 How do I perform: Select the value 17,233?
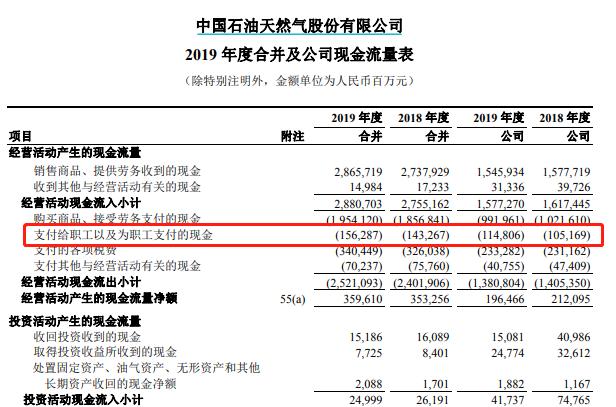433,187
